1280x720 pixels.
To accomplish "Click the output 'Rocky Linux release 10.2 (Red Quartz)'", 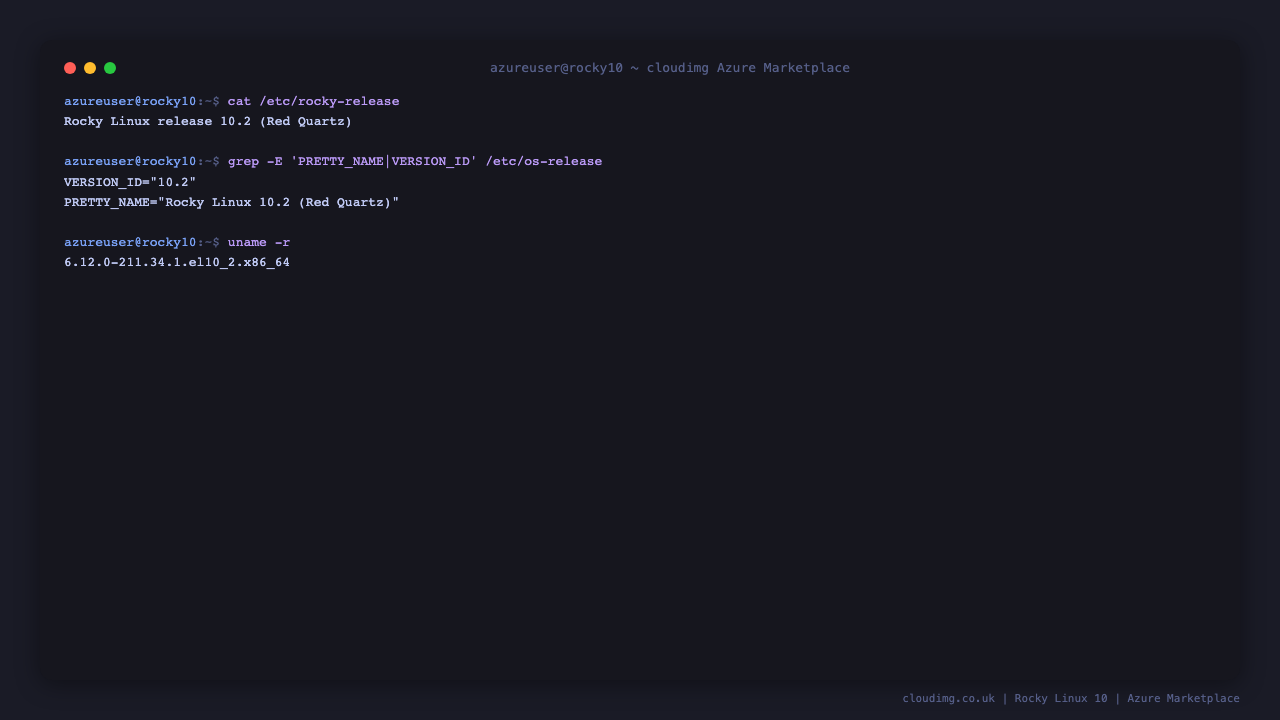I will pos(208,122).
